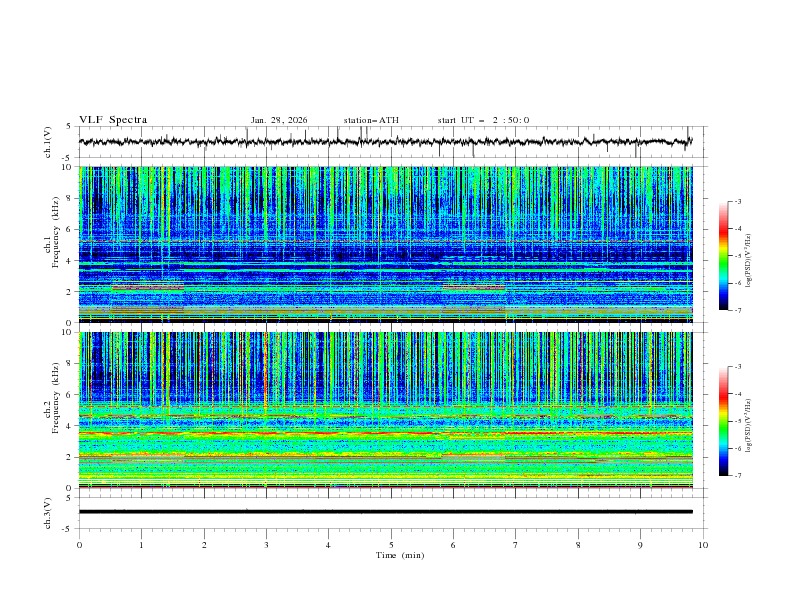Click the ch.3(V) axis label at bottom
792x612 pixels.
48,512
